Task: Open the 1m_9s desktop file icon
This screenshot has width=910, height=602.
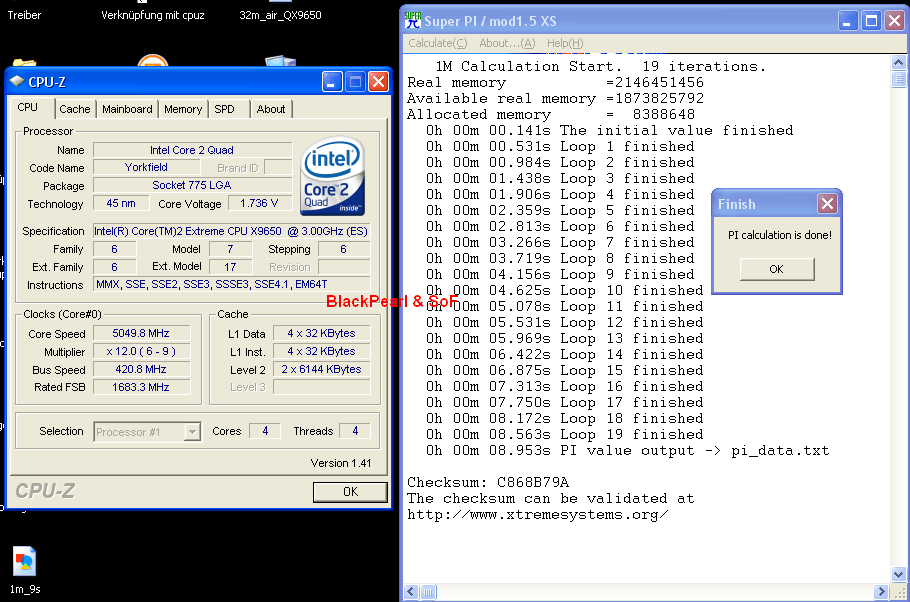Action: click(24, 561)
